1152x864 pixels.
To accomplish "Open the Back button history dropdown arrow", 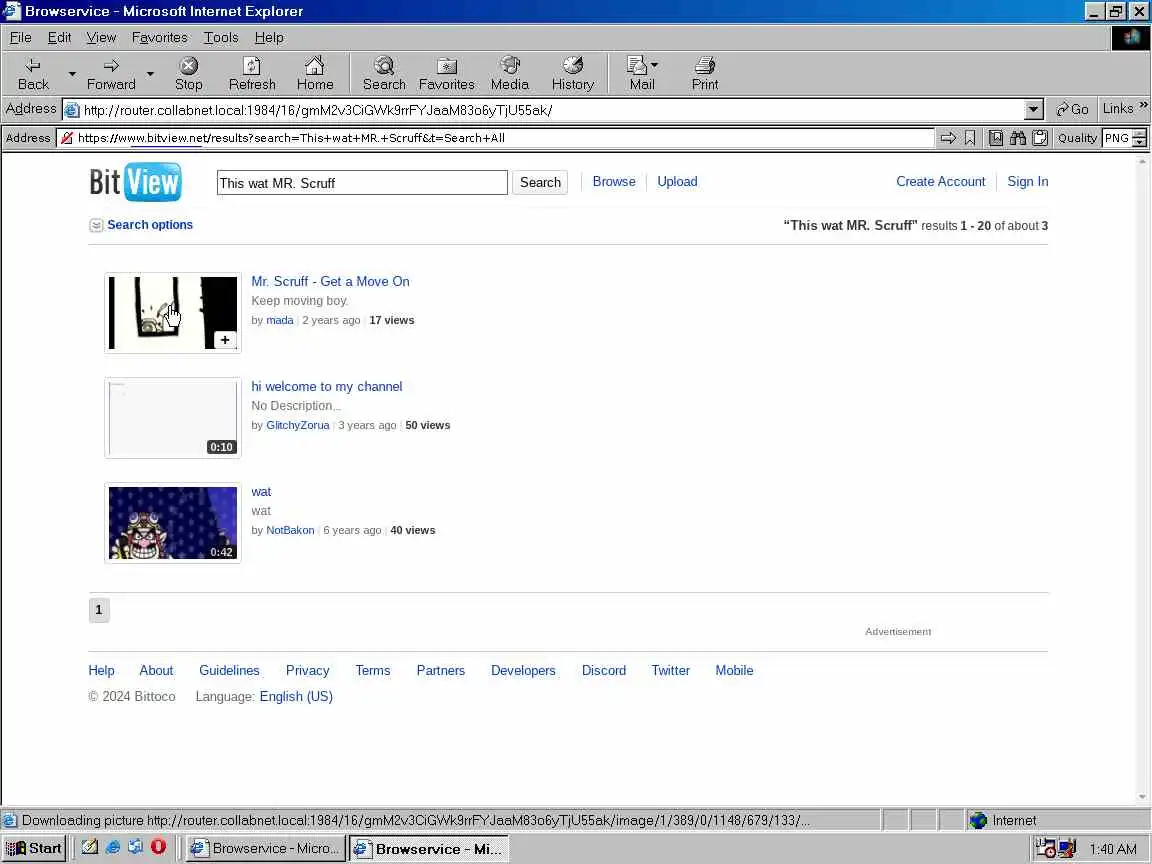I will pyautogui.click(x=72, y=73).
